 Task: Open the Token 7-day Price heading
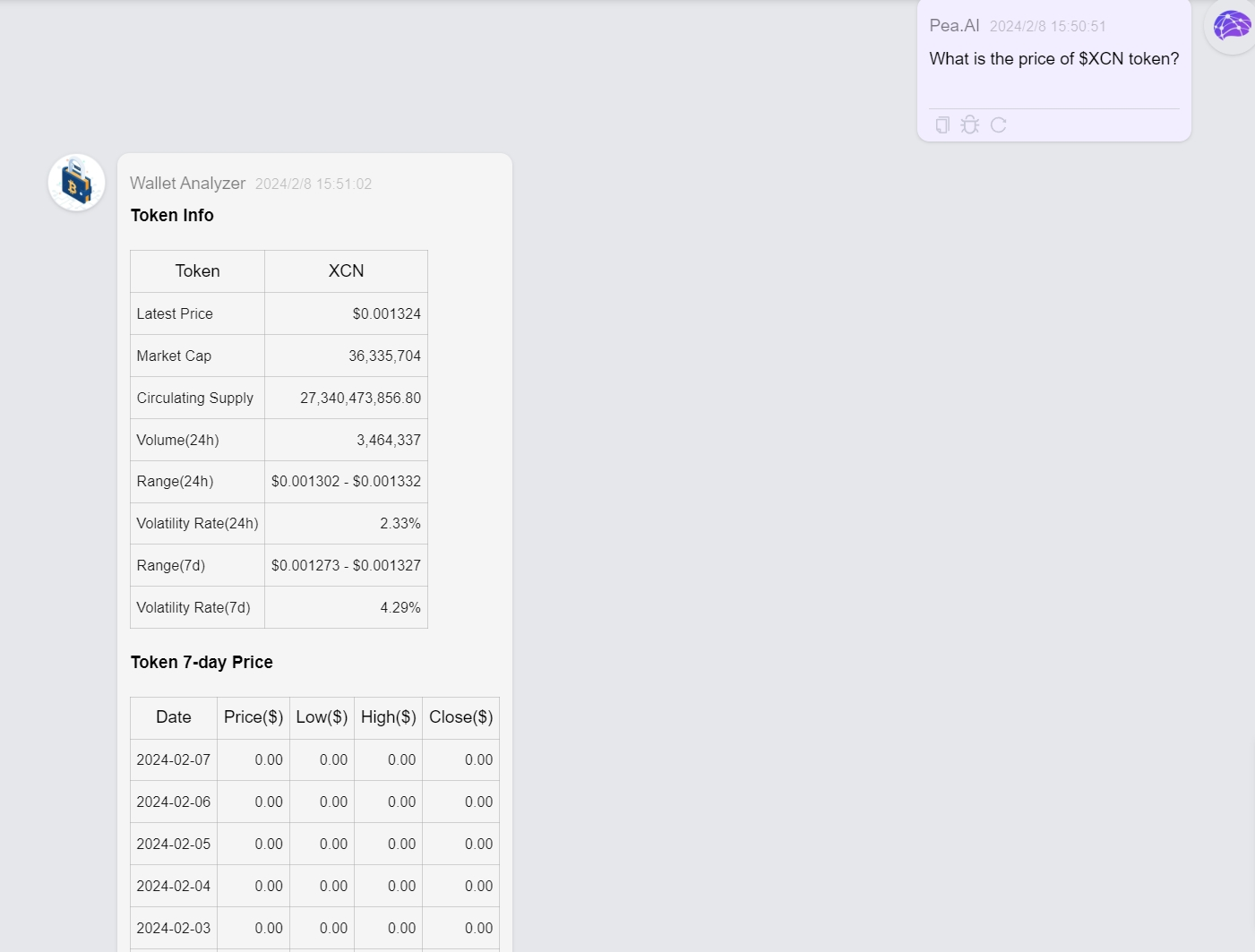(202, 662)
